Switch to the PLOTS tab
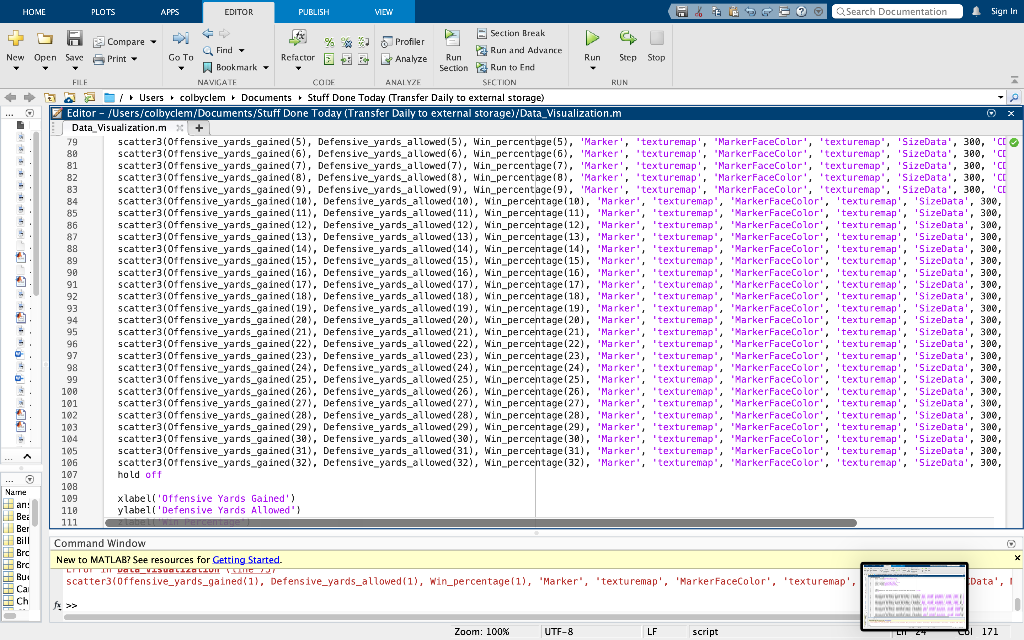Image resolution: width=1024 pixels, height=640 pixels. pos(103,12)
